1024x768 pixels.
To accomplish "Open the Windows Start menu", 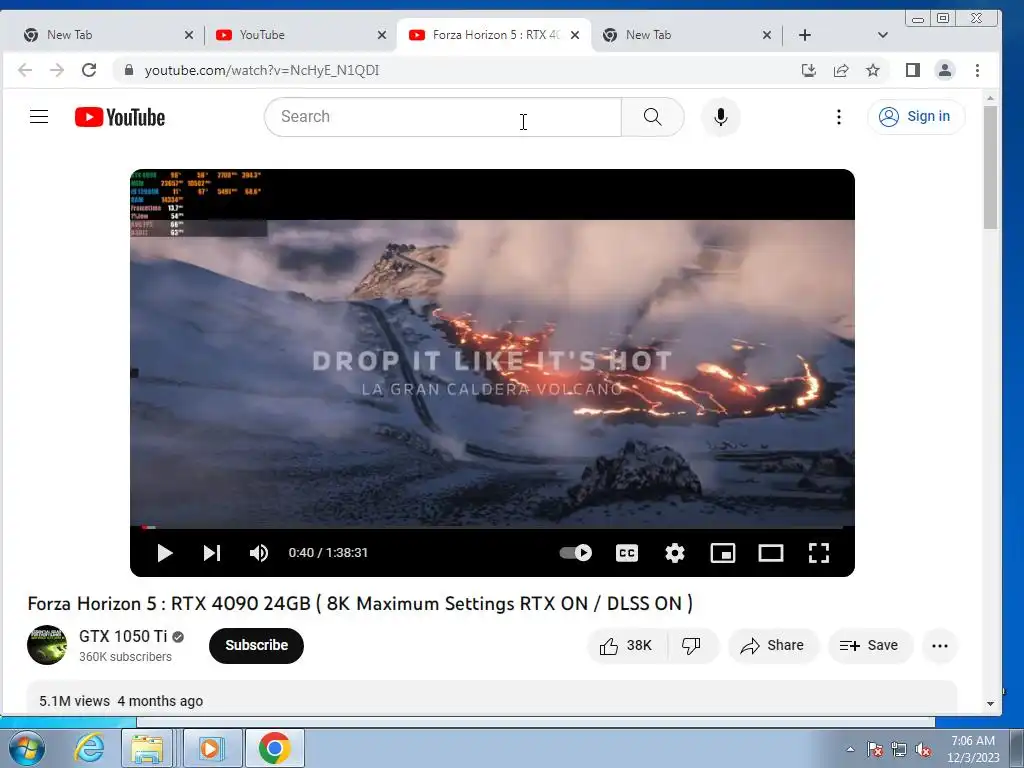I will tap(27, 748).
